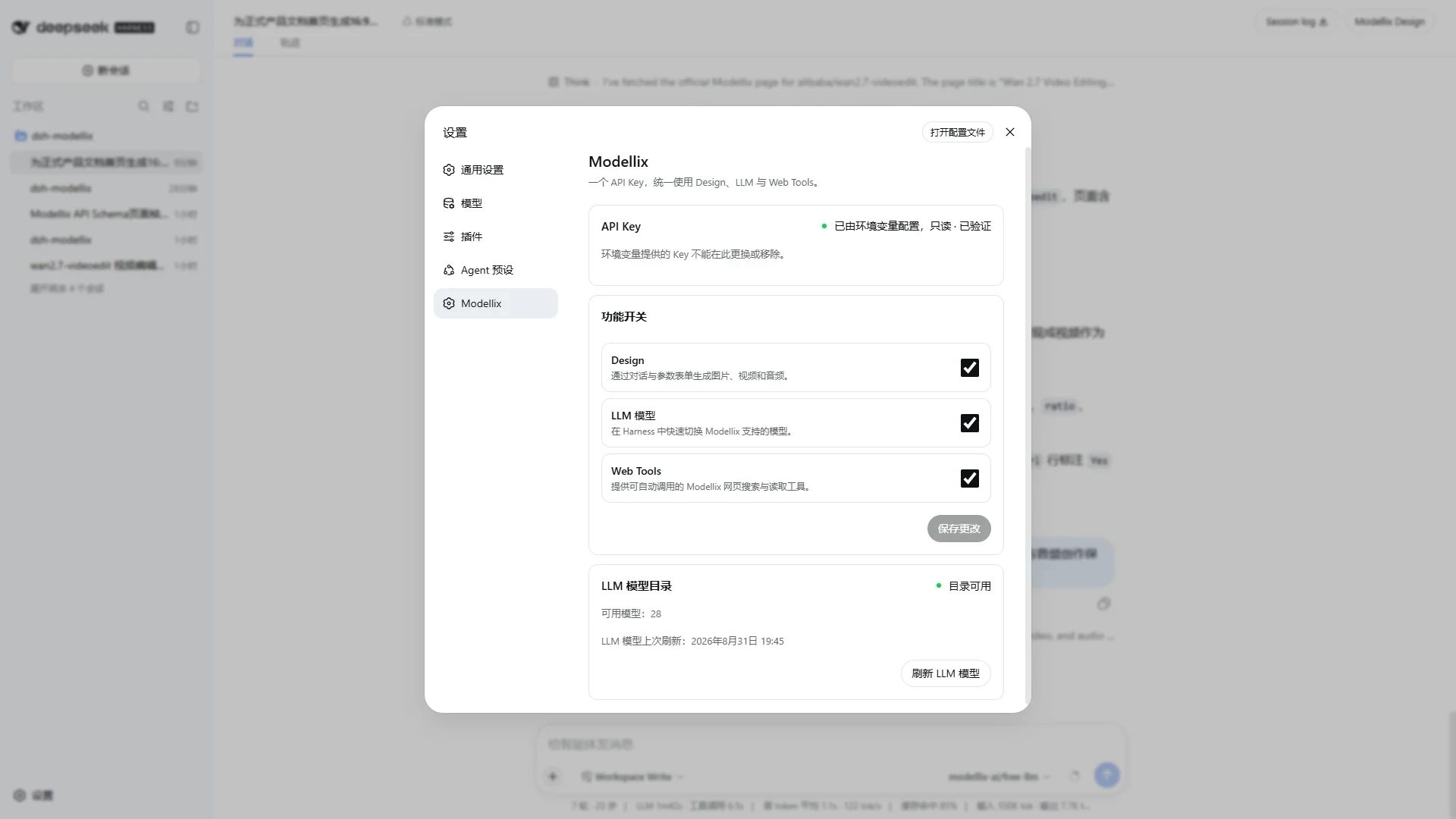Open the Agent 预设 settings section
Screen dimensions: 1456x819
coord(495,270)
